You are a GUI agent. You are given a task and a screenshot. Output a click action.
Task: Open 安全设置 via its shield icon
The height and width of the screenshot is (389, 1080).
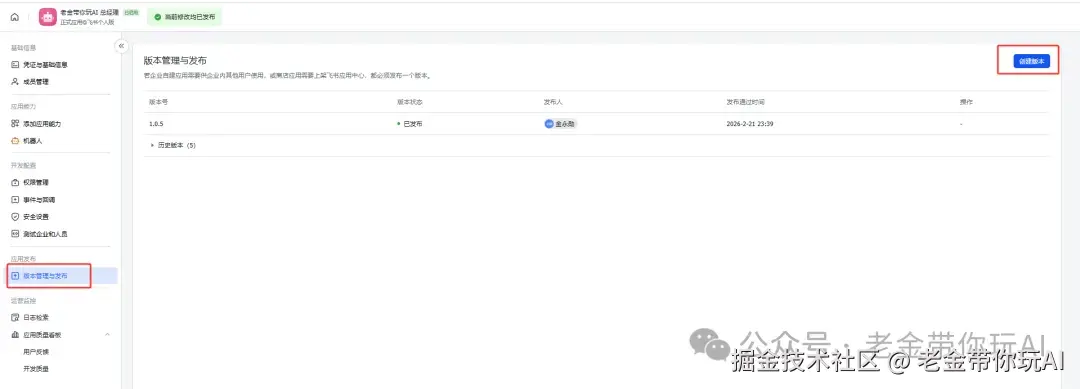click(15, 217)
